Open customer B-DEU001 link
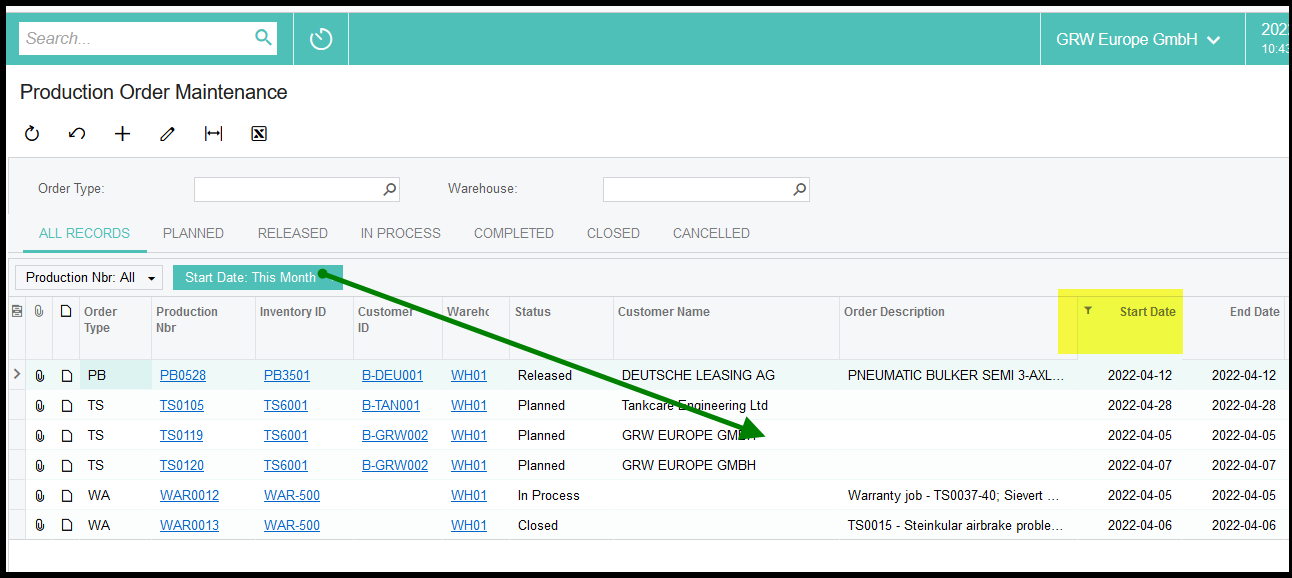Viewport: 1292px width, 578px height. tap(392, 376)
